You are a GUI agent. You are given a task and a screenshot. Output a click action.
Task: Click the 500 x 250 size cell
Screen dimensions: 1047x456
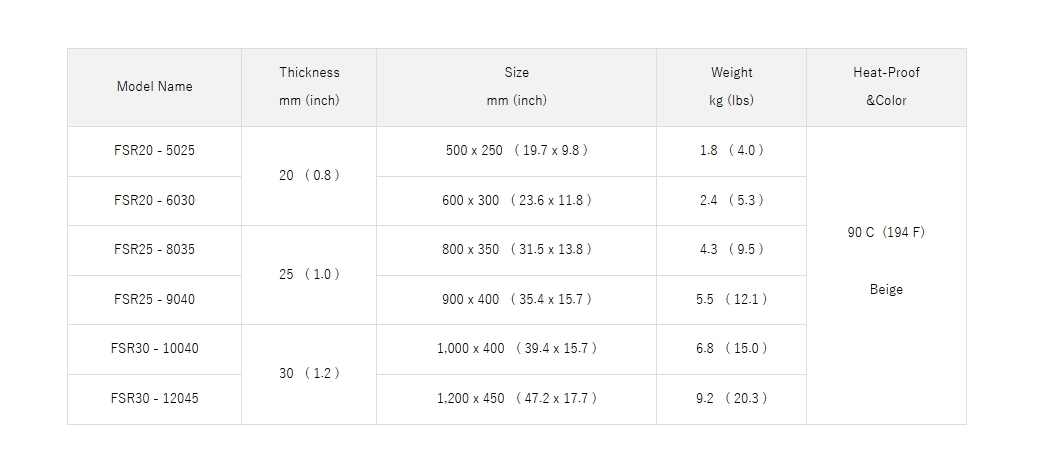tap(516, 151)
